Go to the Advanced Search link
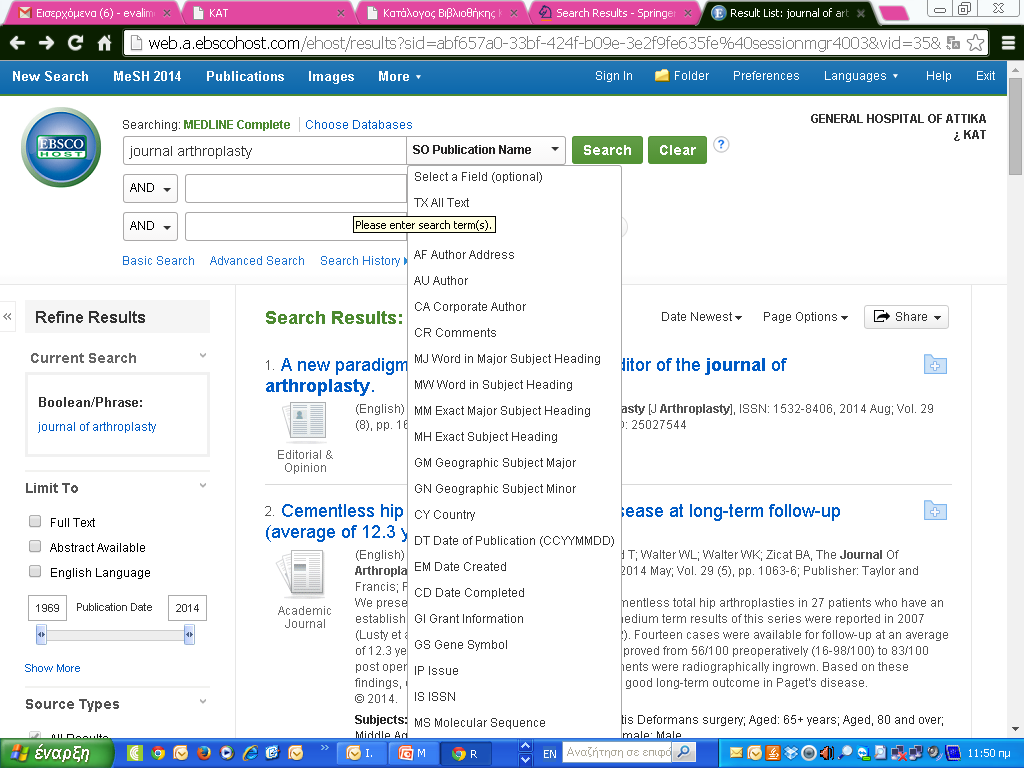 point(257,261)
